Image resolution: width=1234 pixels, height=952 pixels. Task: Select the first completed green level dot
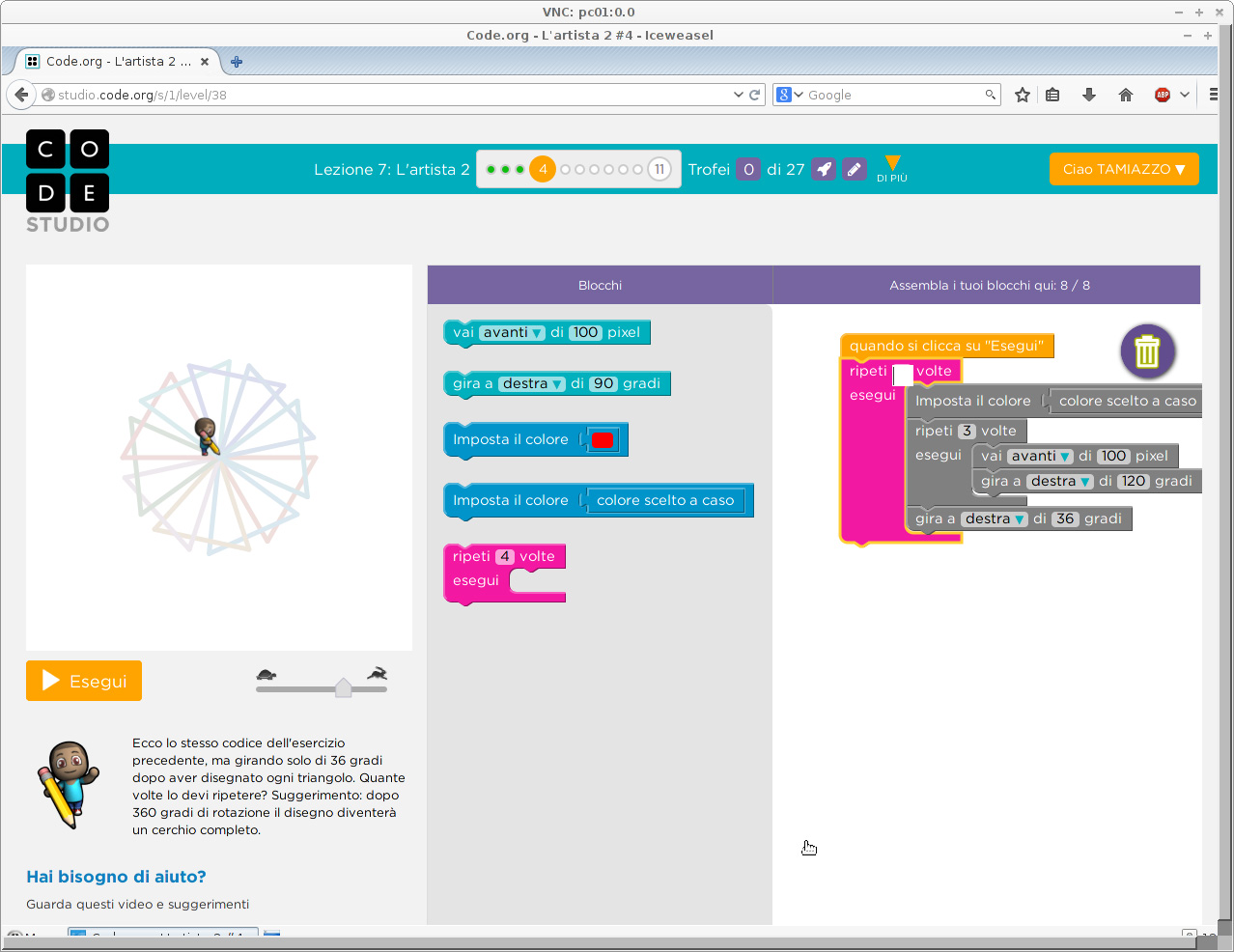pos(491,170)
